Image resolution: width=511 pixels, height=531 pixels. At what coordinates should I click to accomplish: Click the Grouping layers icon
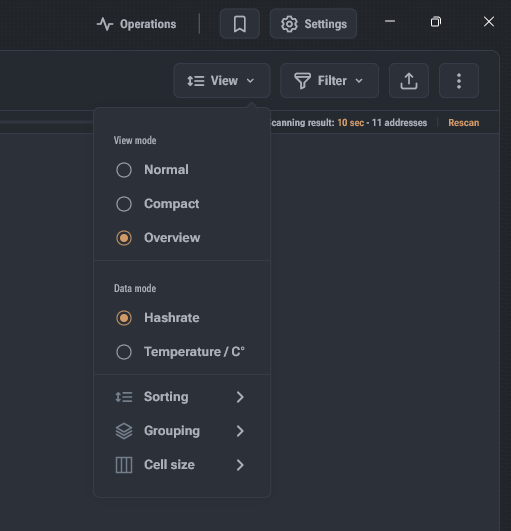tap(124, 431)
